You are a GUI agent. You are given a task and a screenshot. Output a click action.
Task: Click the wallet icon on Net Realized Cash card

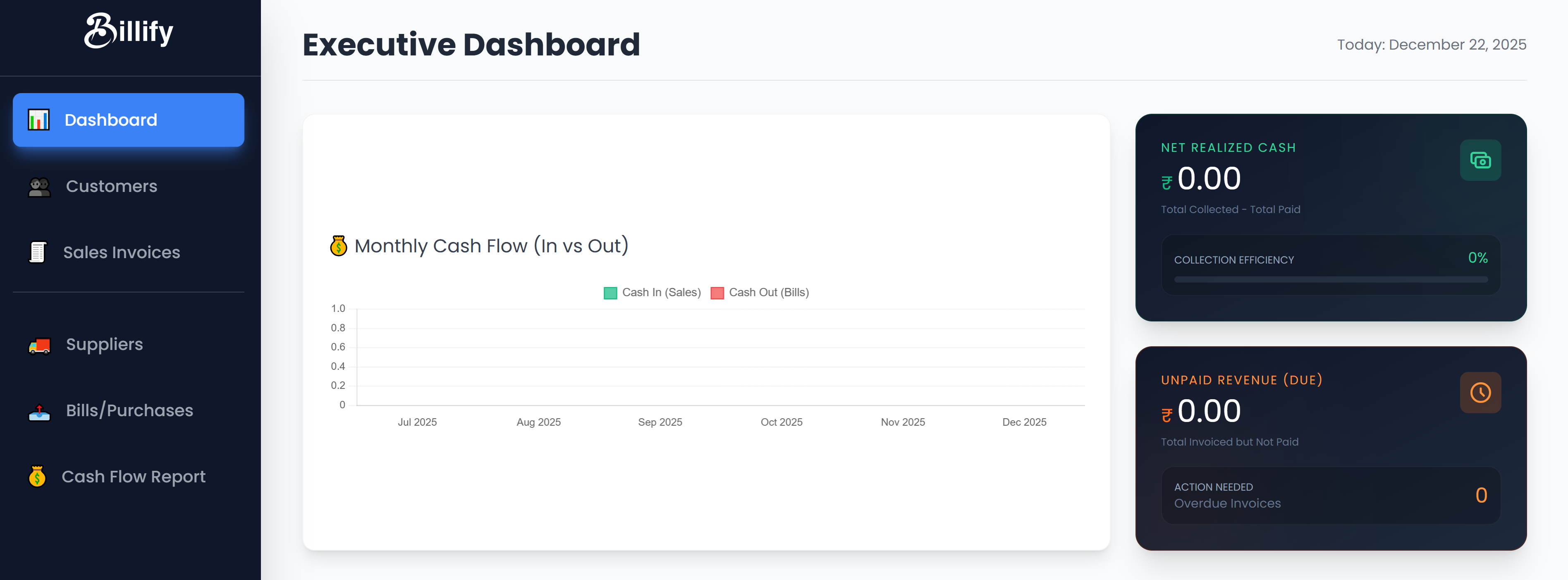(x=1480, y=160)
